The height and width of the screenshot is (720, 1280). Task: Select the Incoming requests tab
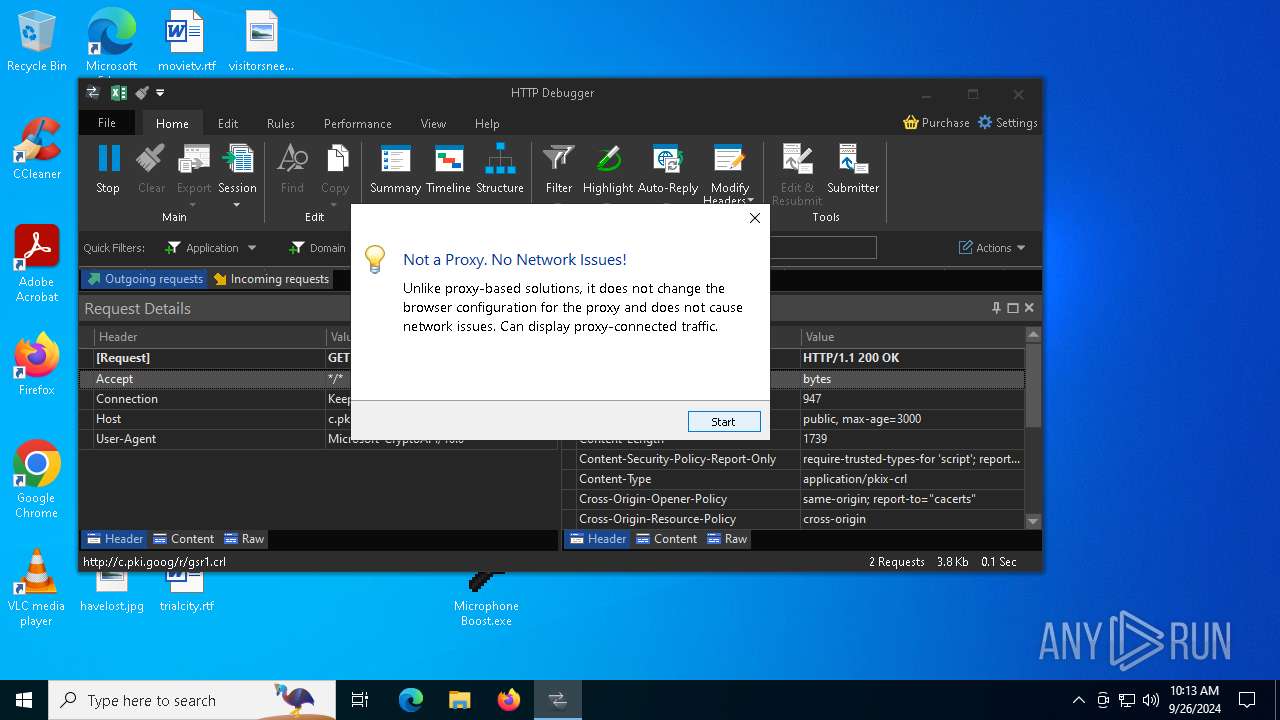click(x=271, y=279)
